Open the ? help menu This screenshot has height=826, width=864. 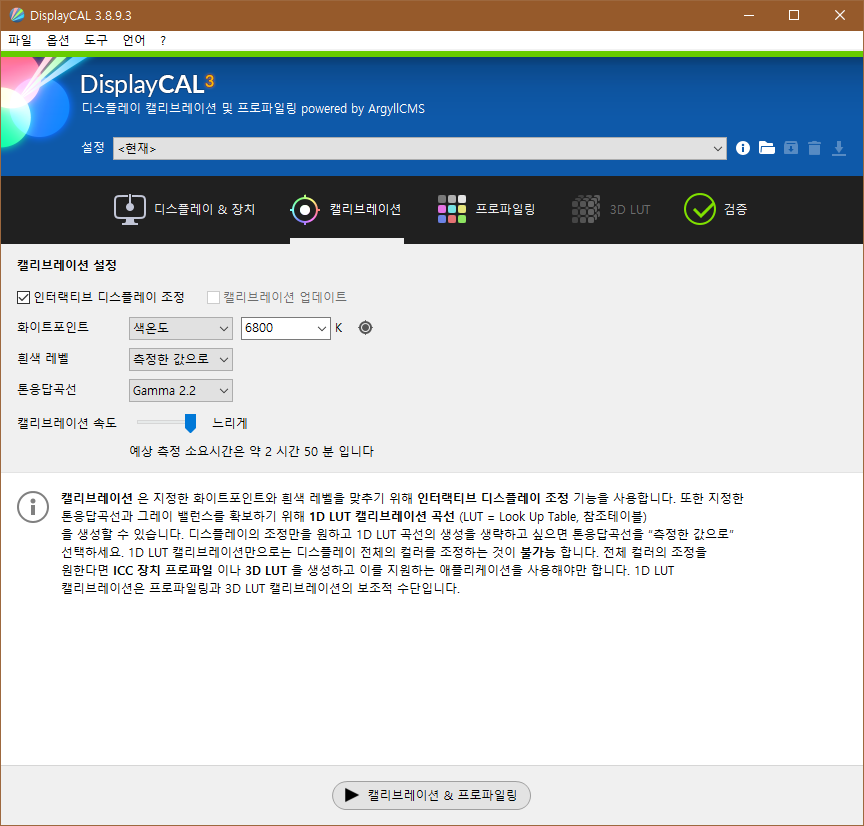[163, 40]
